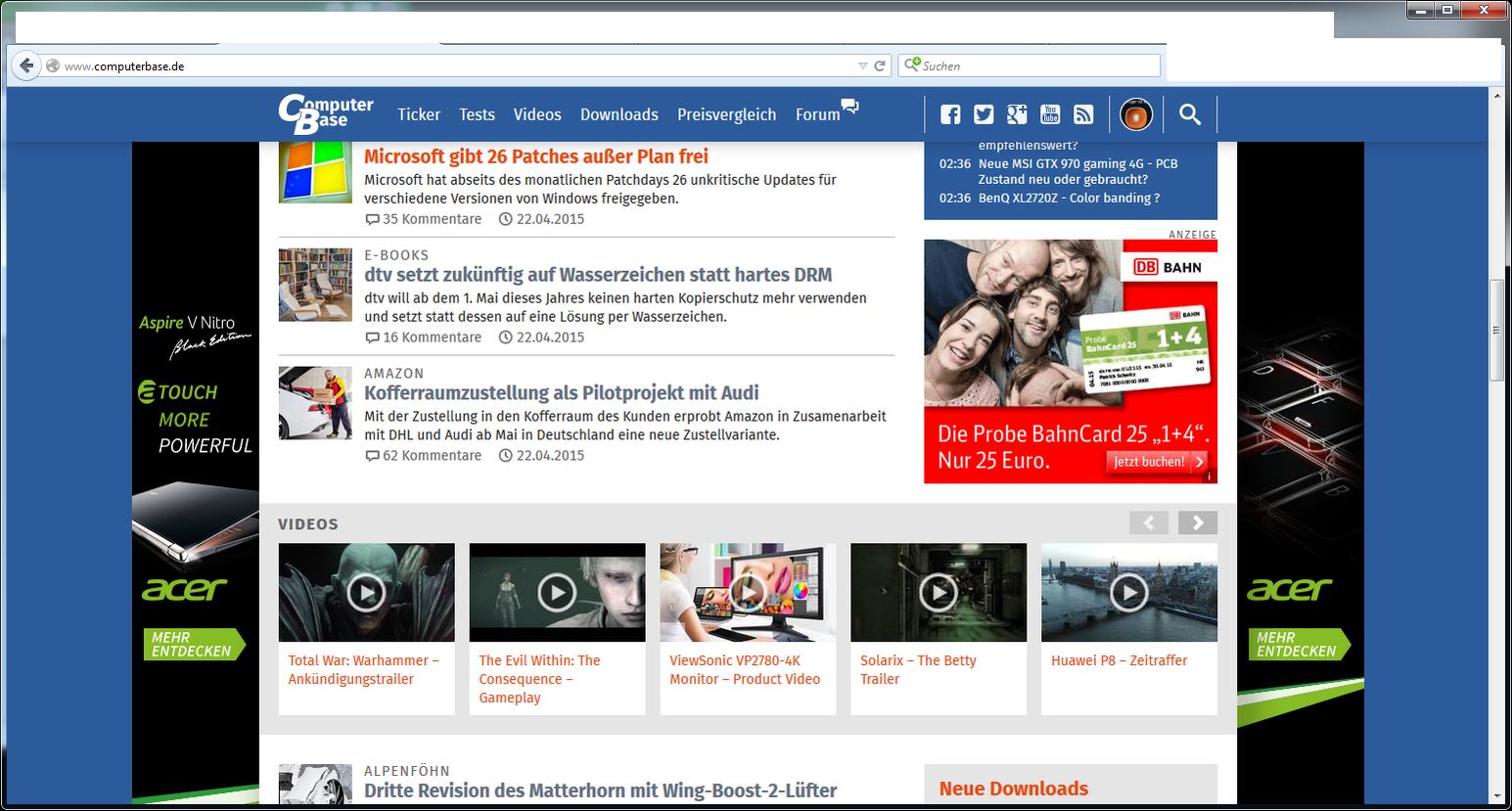The height and width of the screenshot is (811, 1512).
Task: Open Matterhorn Wing-Boost-2-Lüfter article
Action: (600, 790)
